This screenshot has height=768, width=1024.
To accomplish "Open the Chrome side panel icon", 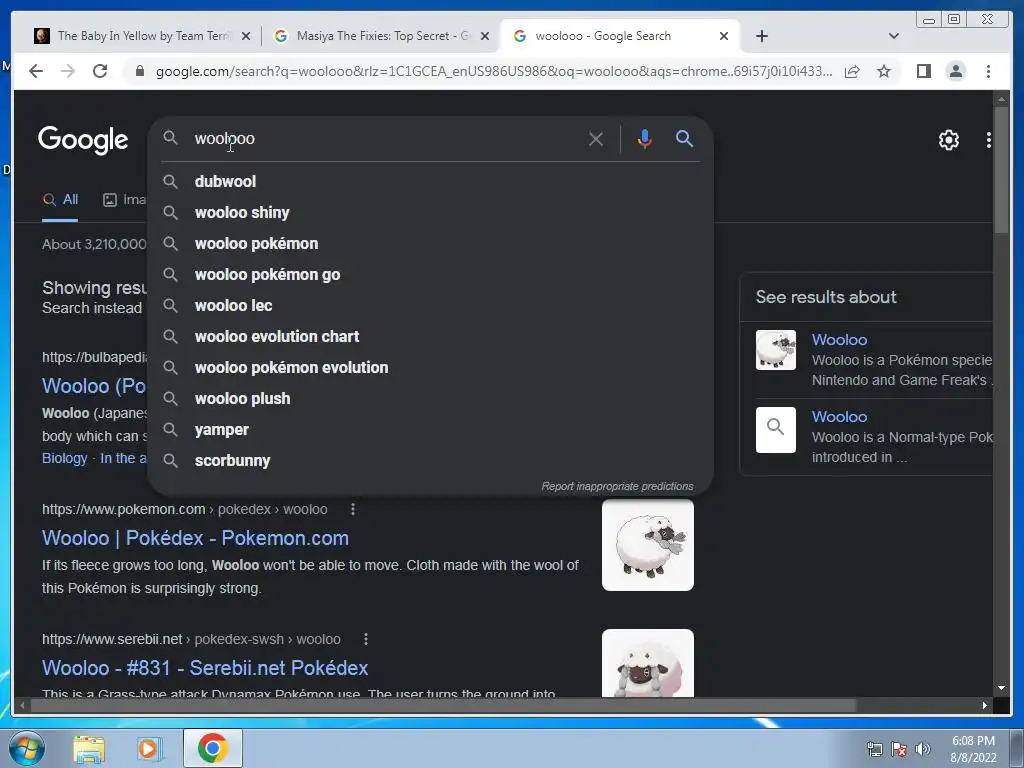I will [923, 71].
